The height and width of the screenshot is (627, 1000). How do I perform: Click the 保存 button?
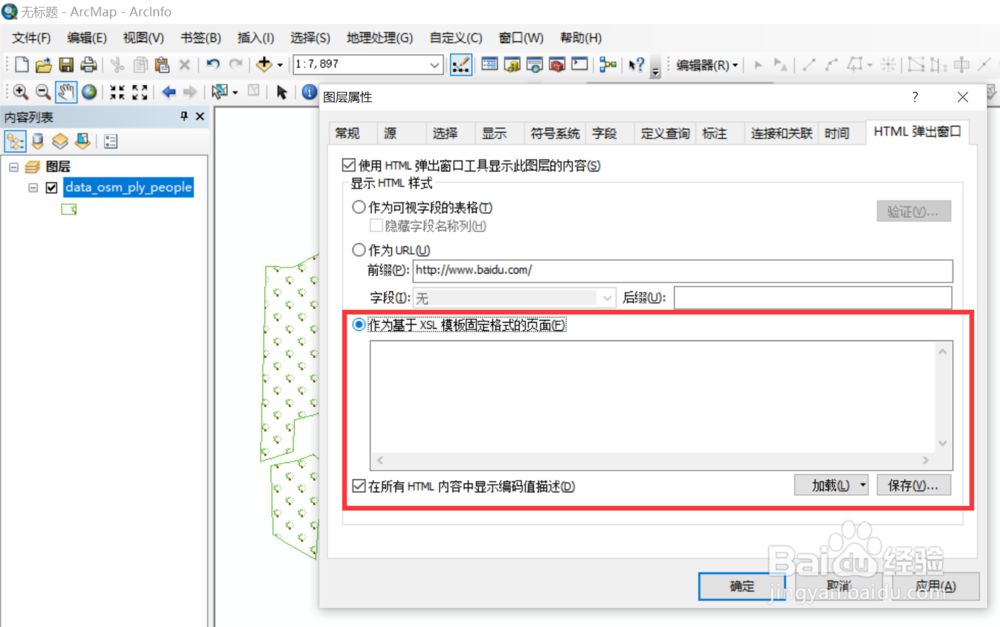click(913, 485)
